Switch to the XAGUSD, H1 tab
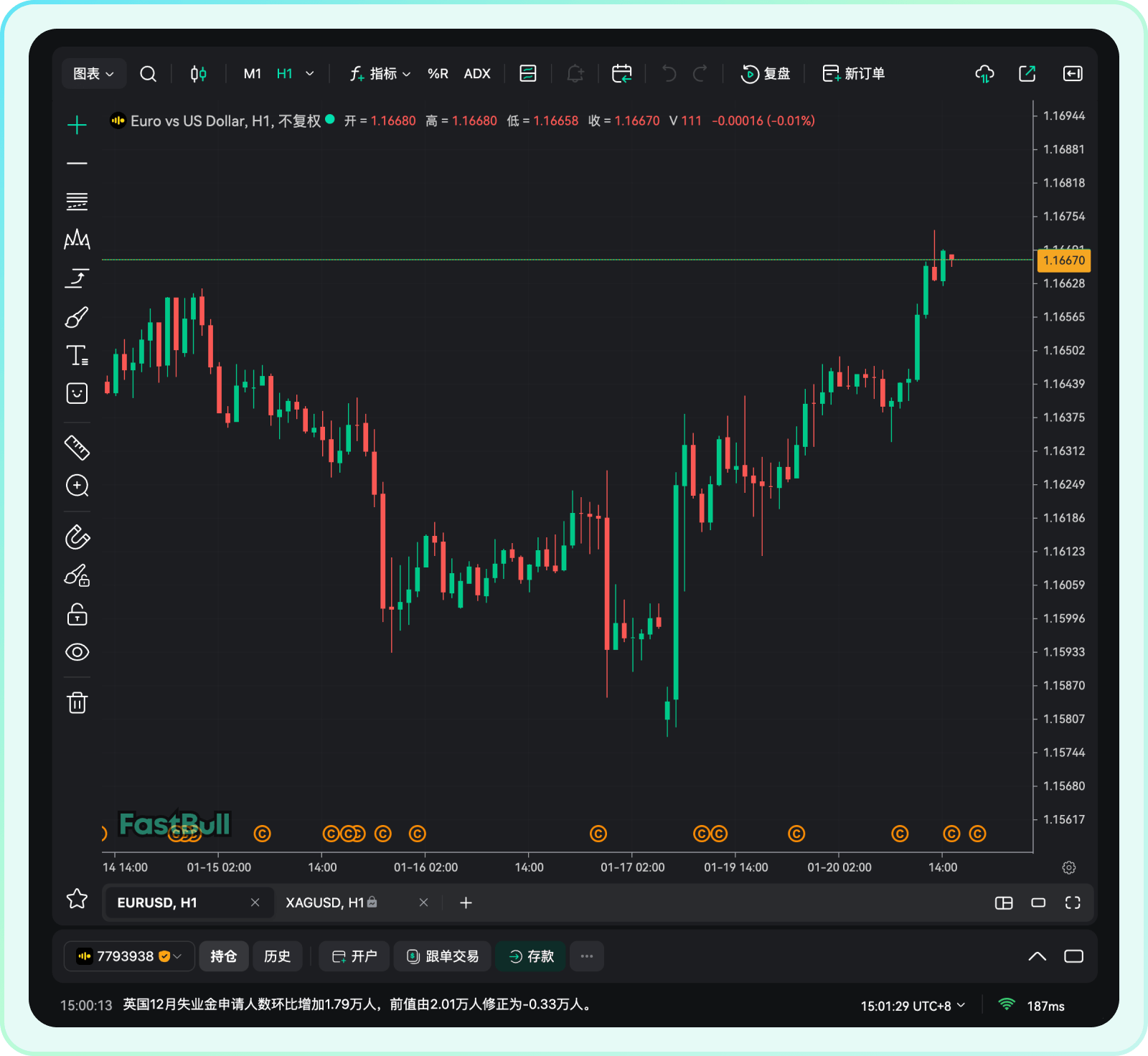This screenshot has width=1148, height=1056. point(325,902)
